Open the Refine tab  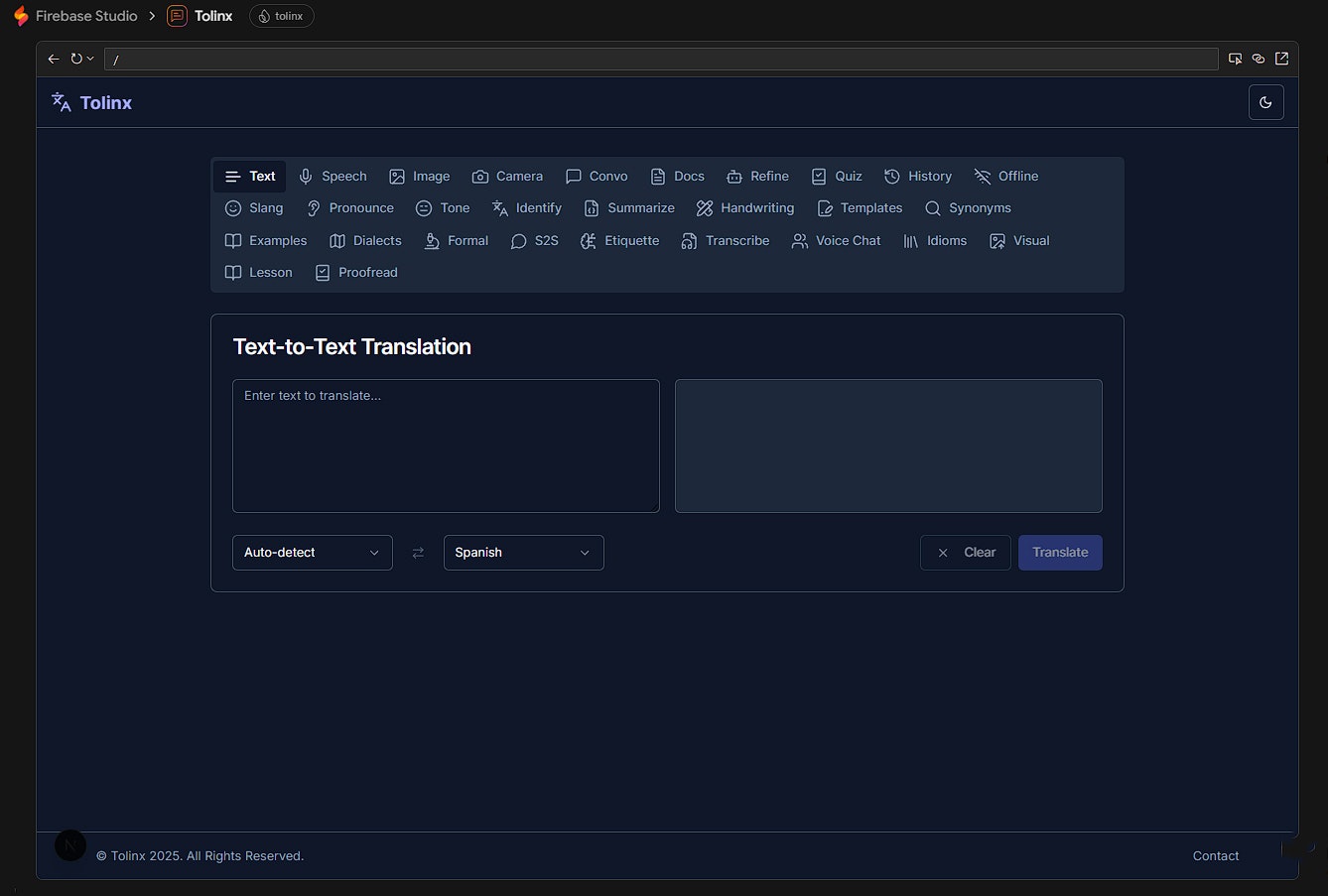(758, 177)
